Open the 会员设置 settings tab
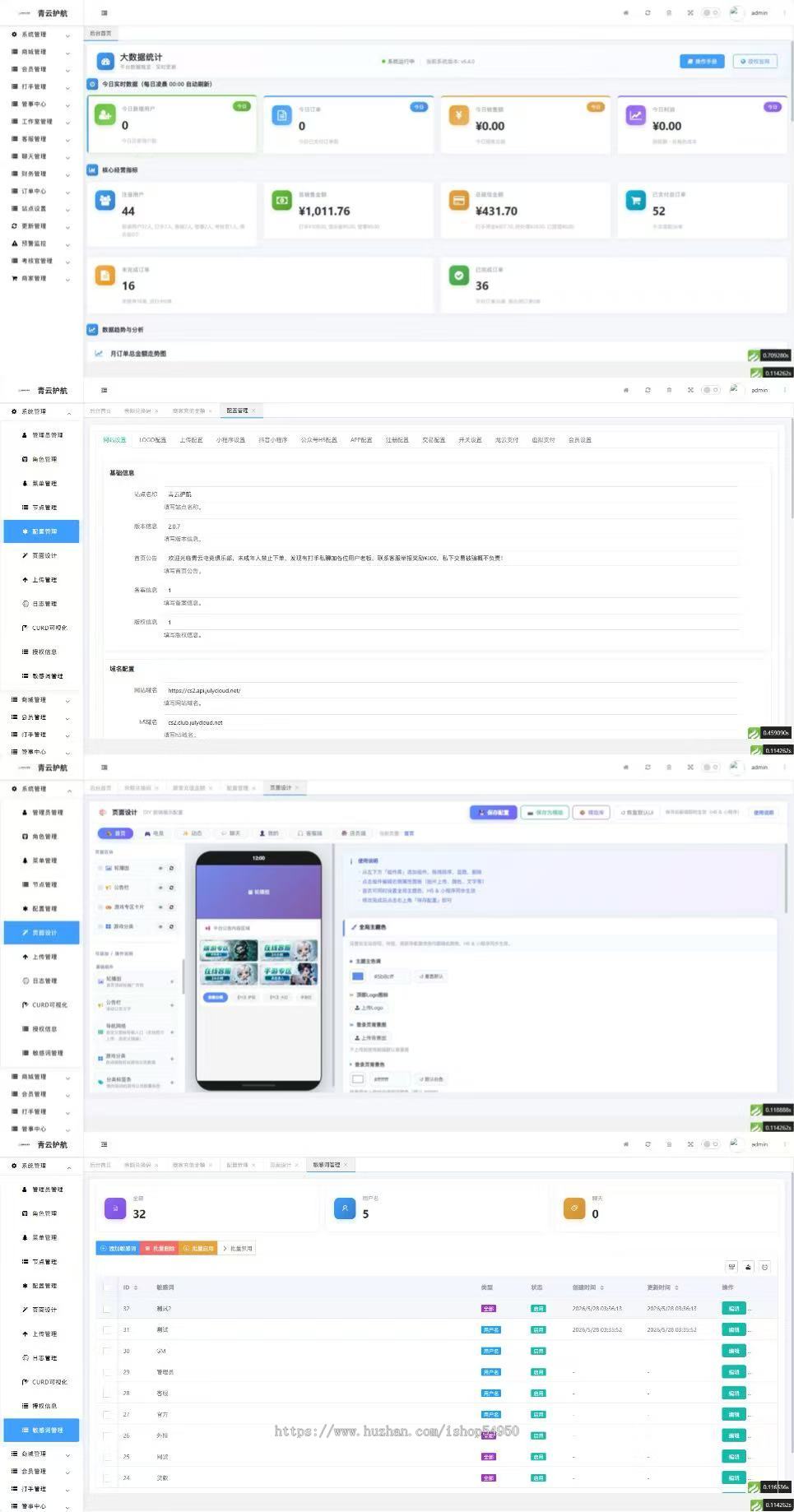 (580, 440)
